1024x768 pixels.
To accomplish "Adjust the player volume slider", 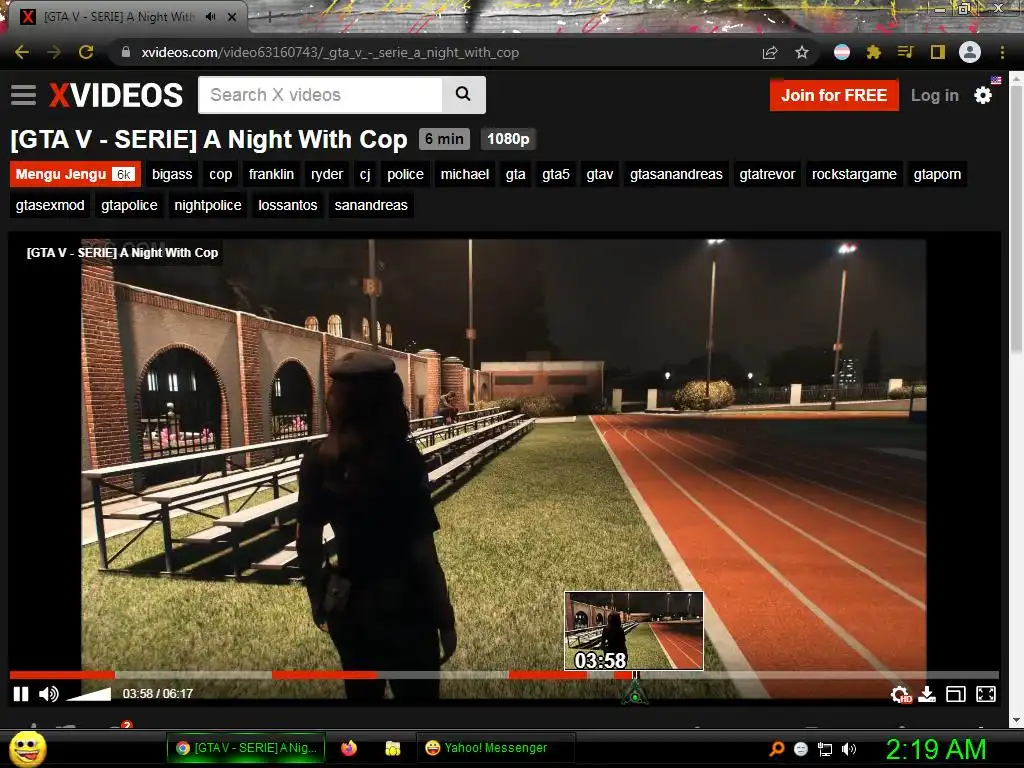I will click(x=89, y=694).
